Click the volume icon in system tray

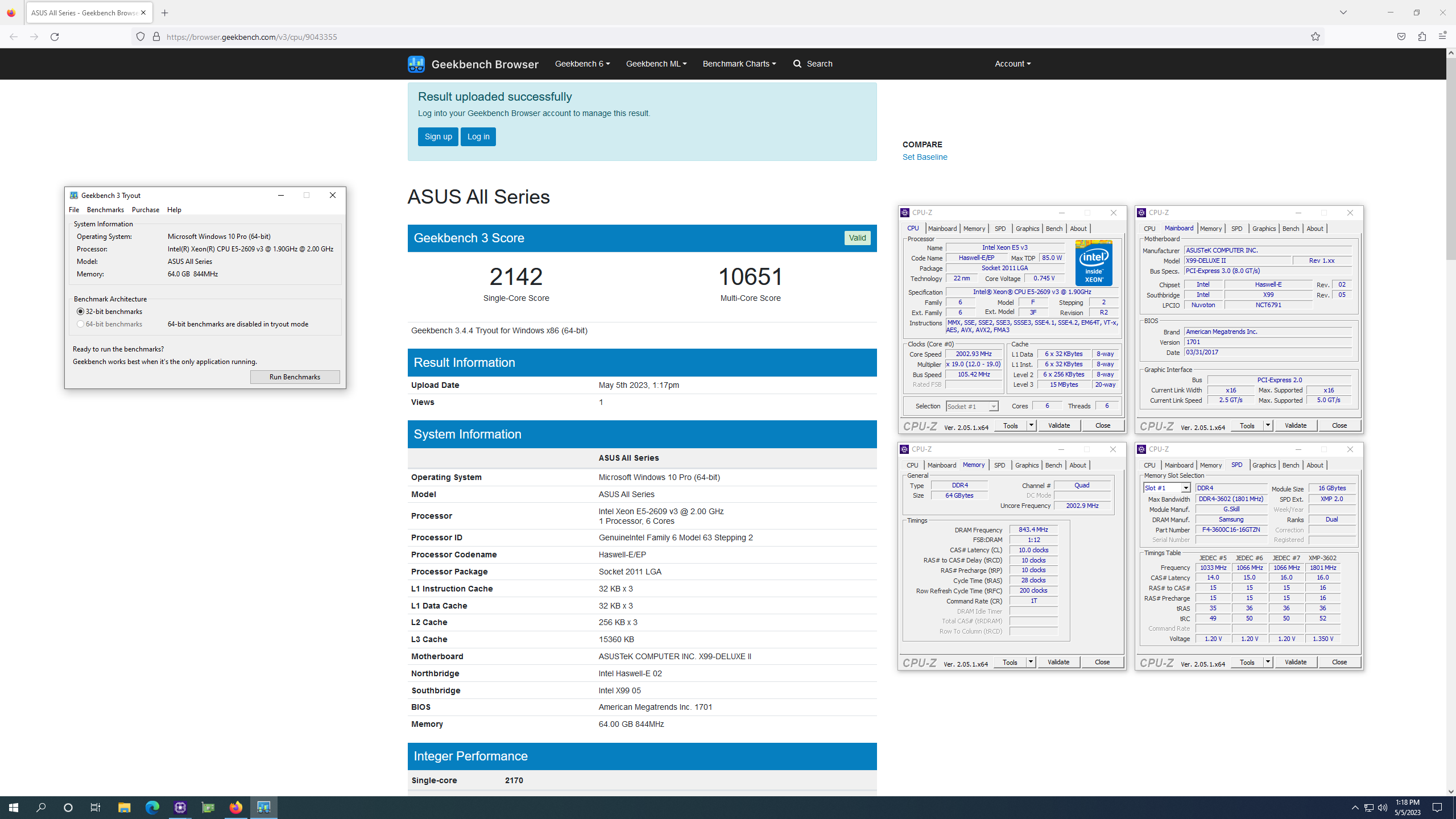coord(1383,808)
